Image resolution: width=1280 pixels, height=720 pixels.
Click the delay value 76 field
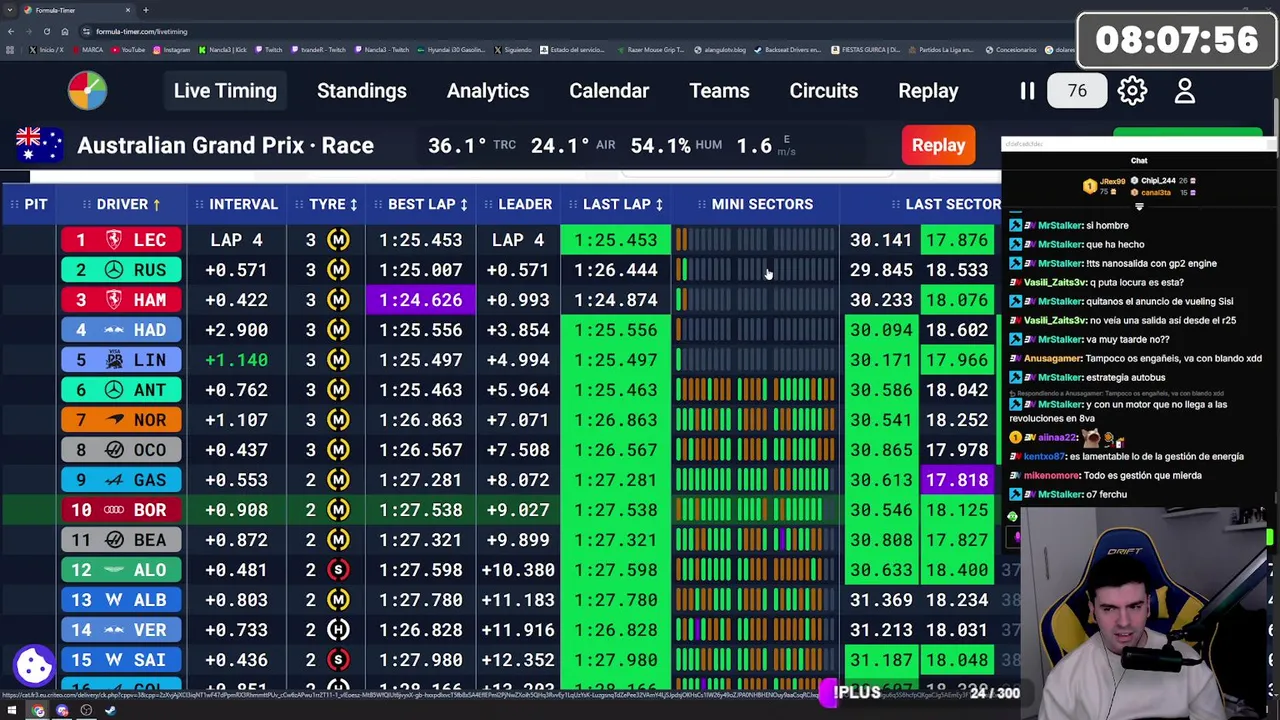point(1077,91)
